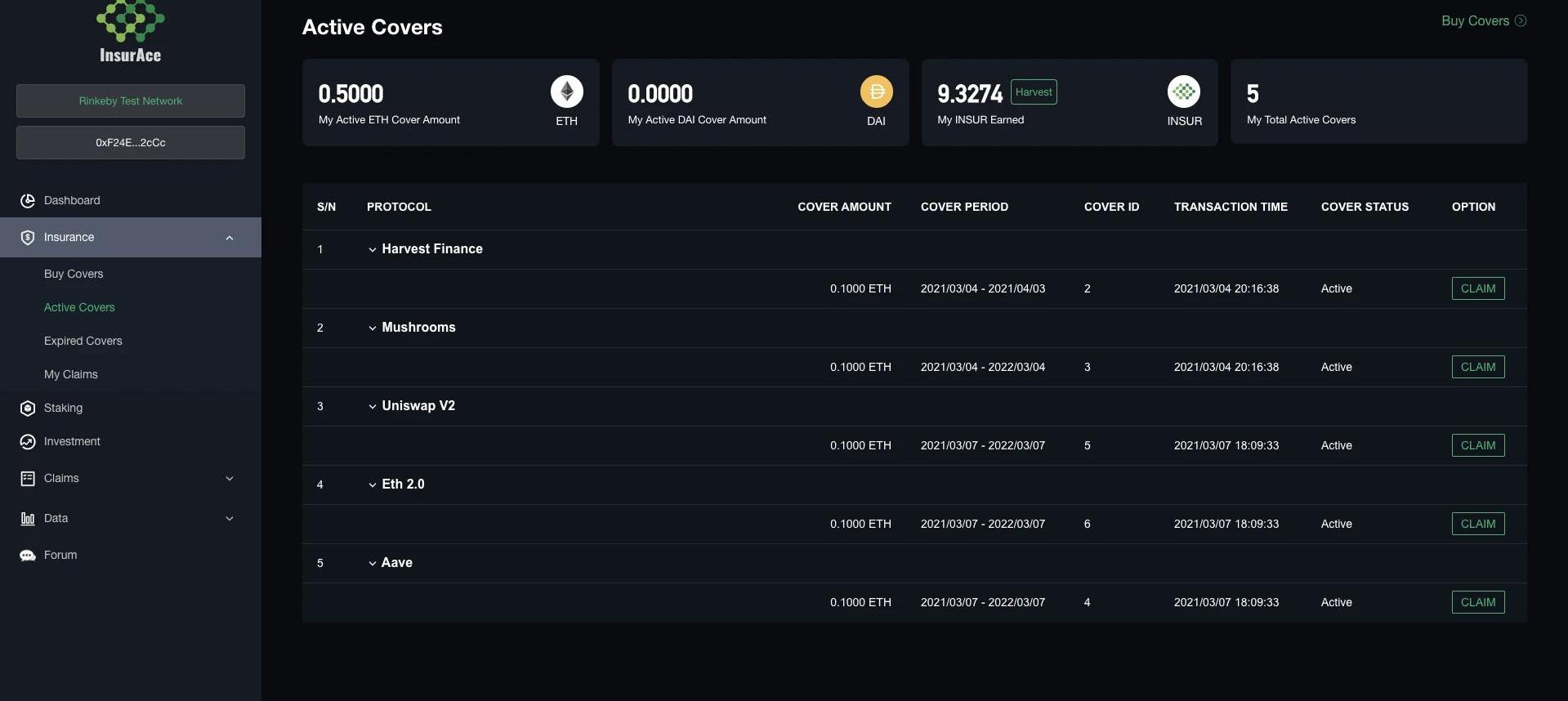Click the InsurAce logo
The height and width of the screenshot is (701, 1568).
[x=131, y=33]
